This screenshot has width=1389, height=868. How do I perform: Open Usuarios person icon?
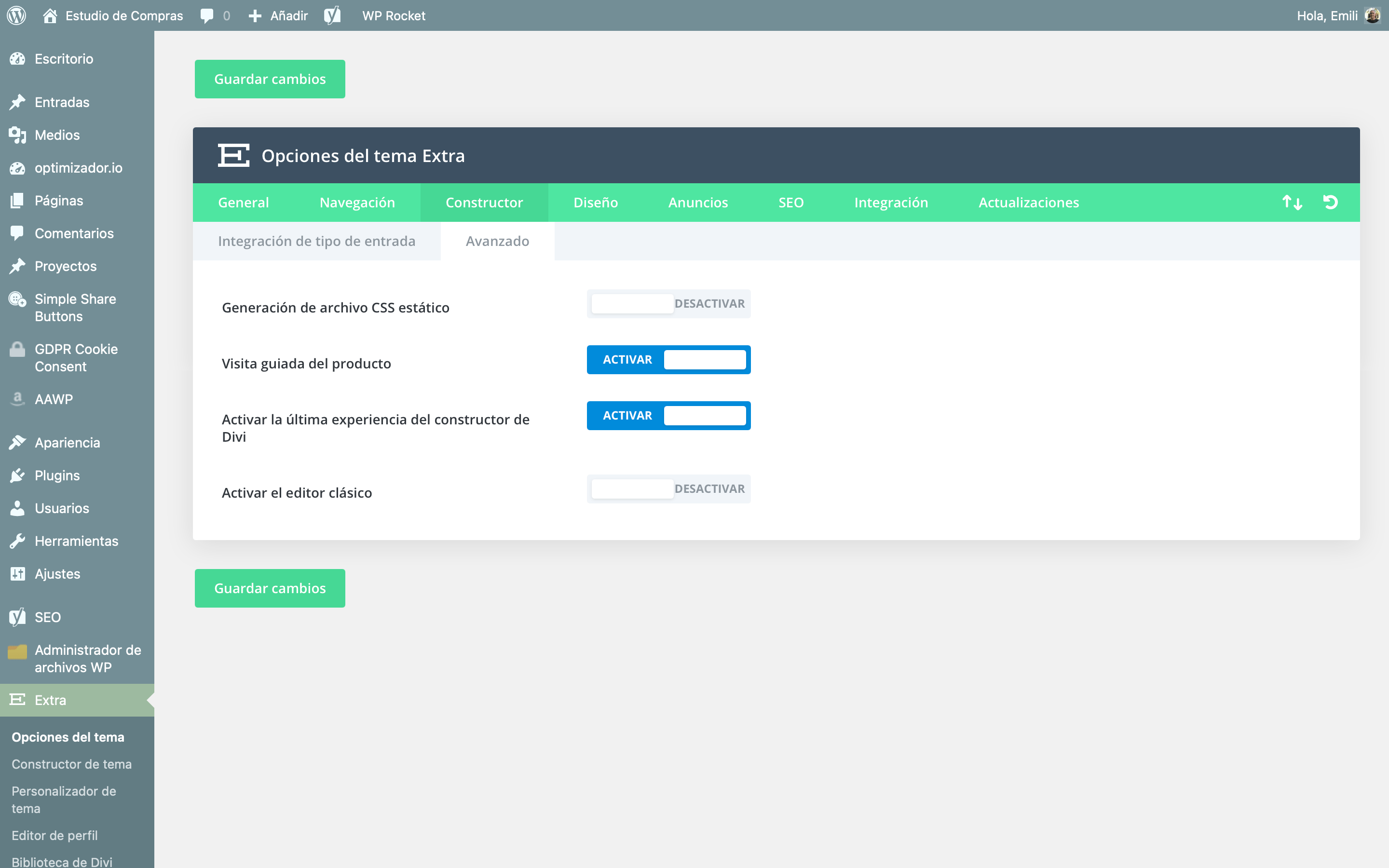click(17, 508)
